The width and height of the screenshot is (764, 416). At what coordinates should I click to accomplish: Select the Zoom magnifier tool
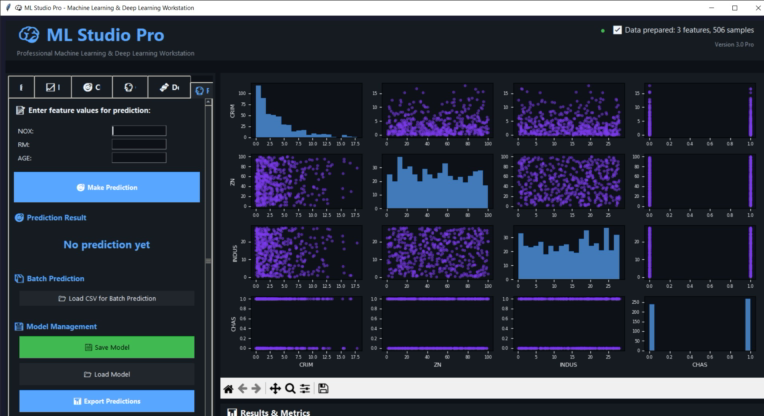pyautogui.click(x=290, y=388)
